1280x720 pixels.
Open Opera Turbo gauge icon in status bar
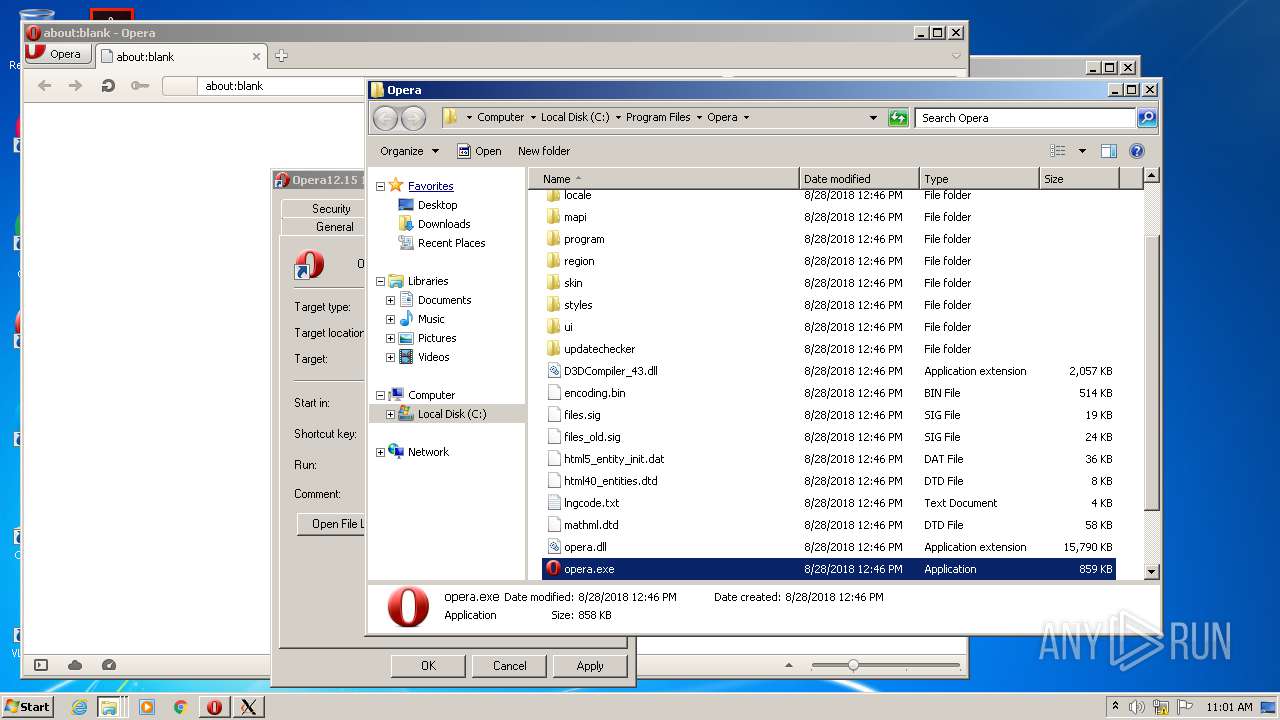tap(109, 665)
